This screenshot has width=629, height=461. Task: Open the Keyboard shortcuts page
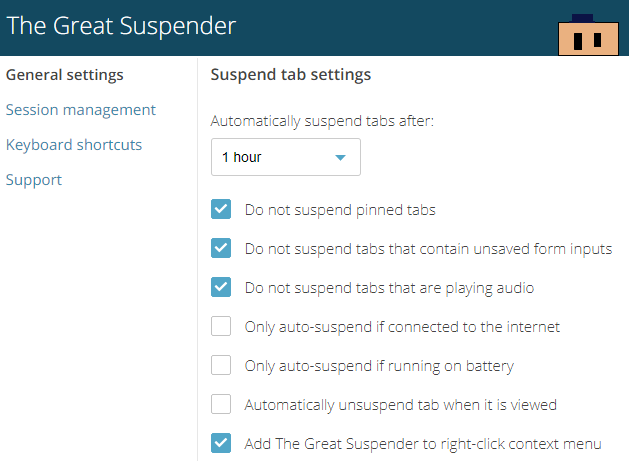coord(74,145)
